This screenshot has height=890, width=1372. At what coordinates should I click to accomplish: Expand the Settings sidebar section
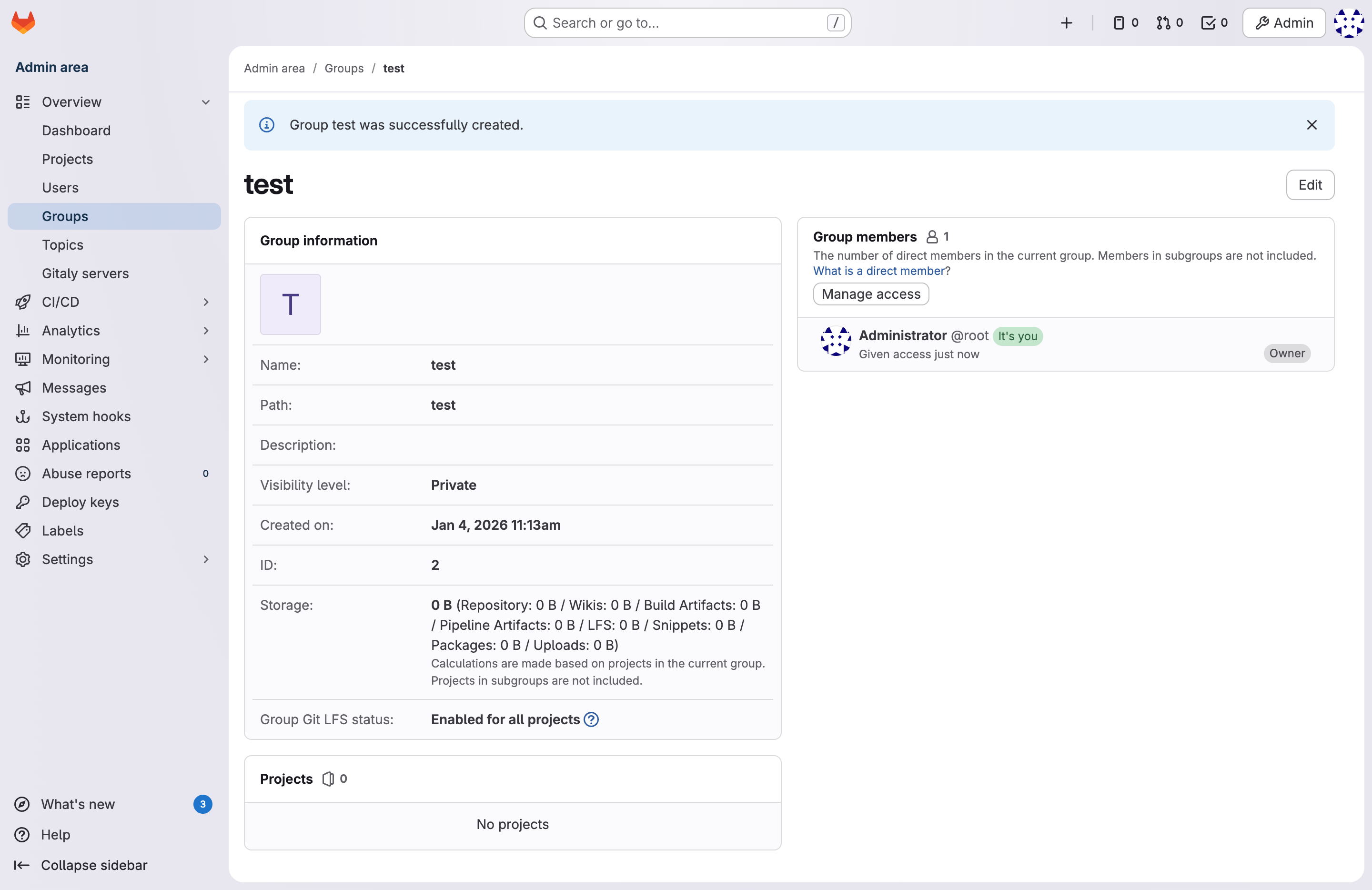pos(206,559)
